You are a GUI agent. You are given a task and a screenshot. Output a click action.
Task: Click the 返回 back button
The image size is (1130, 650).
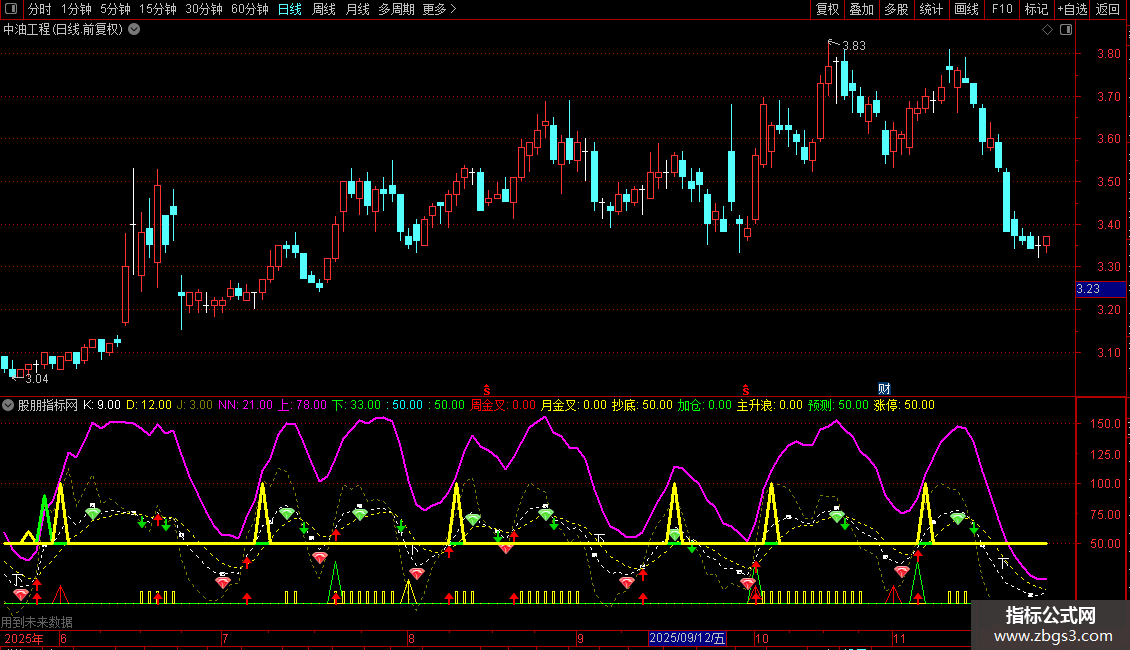1108,9
